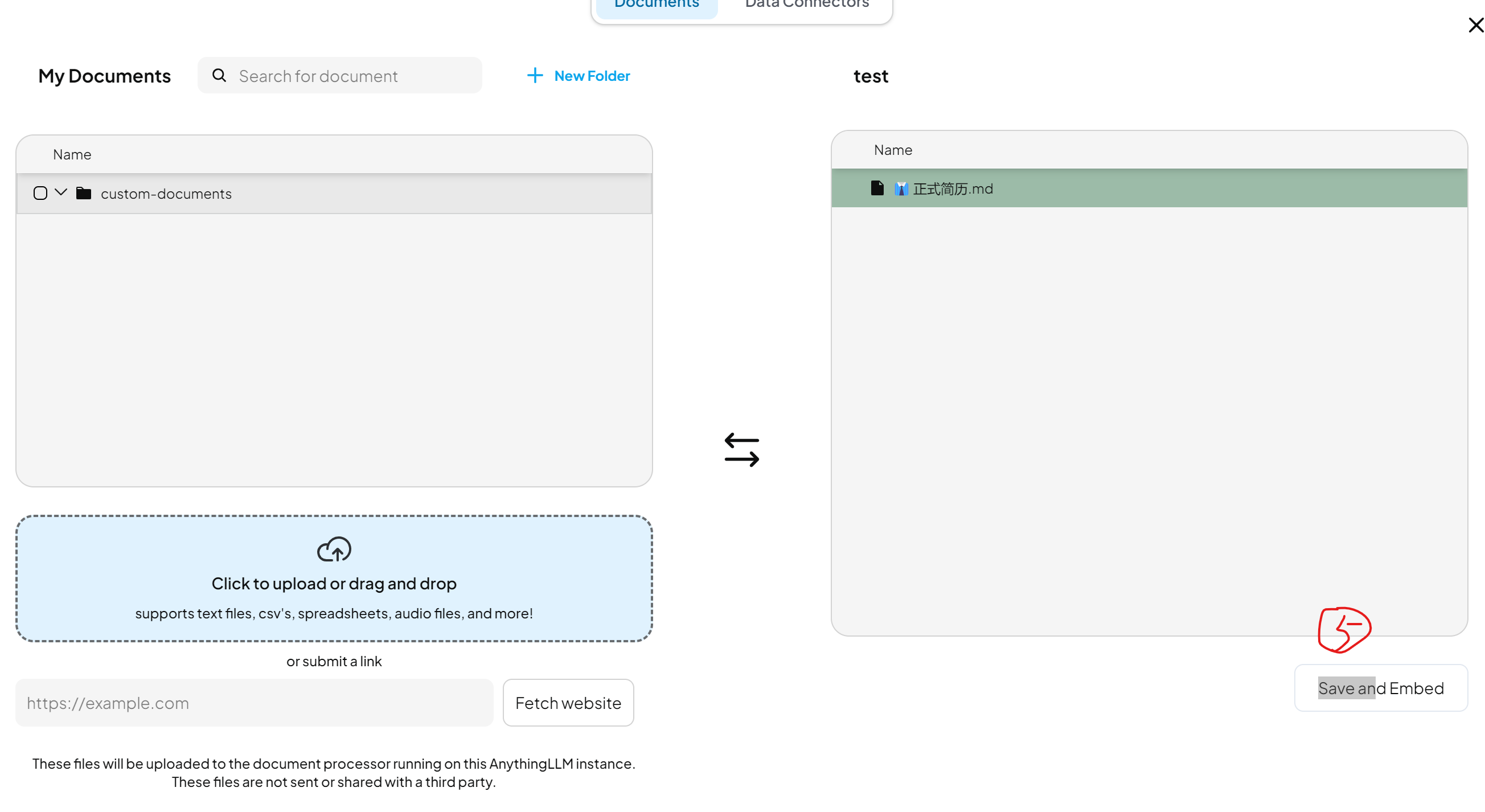Click the cloud upload icon
The height and width of the screenshot is (812, 1485).
(334, 549)
